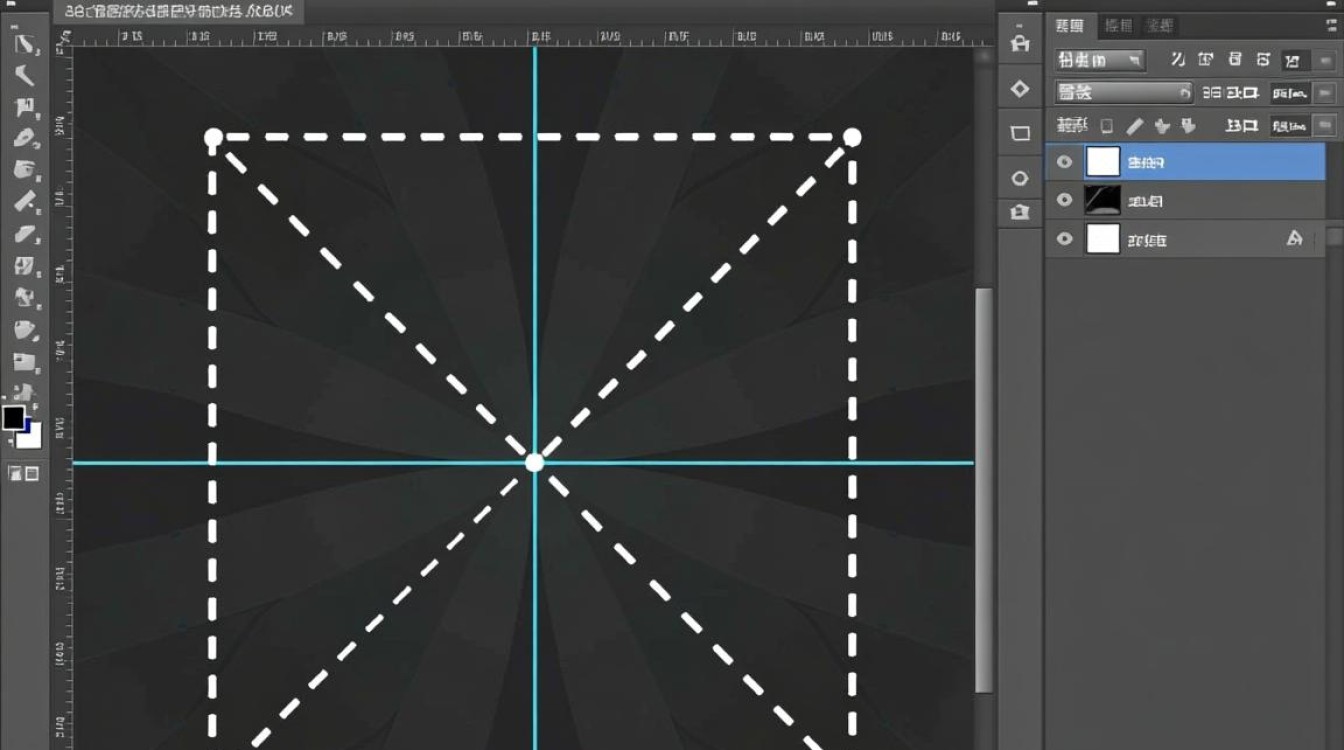Open the layer filter type dropdown

[x=1100, y=60]
